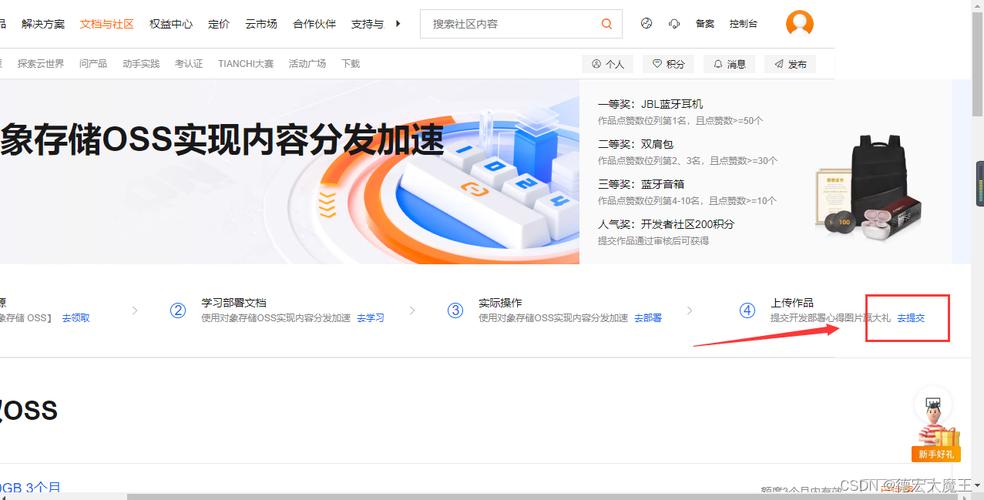
Task: Click the 备案 link
Action: [705, 24]
